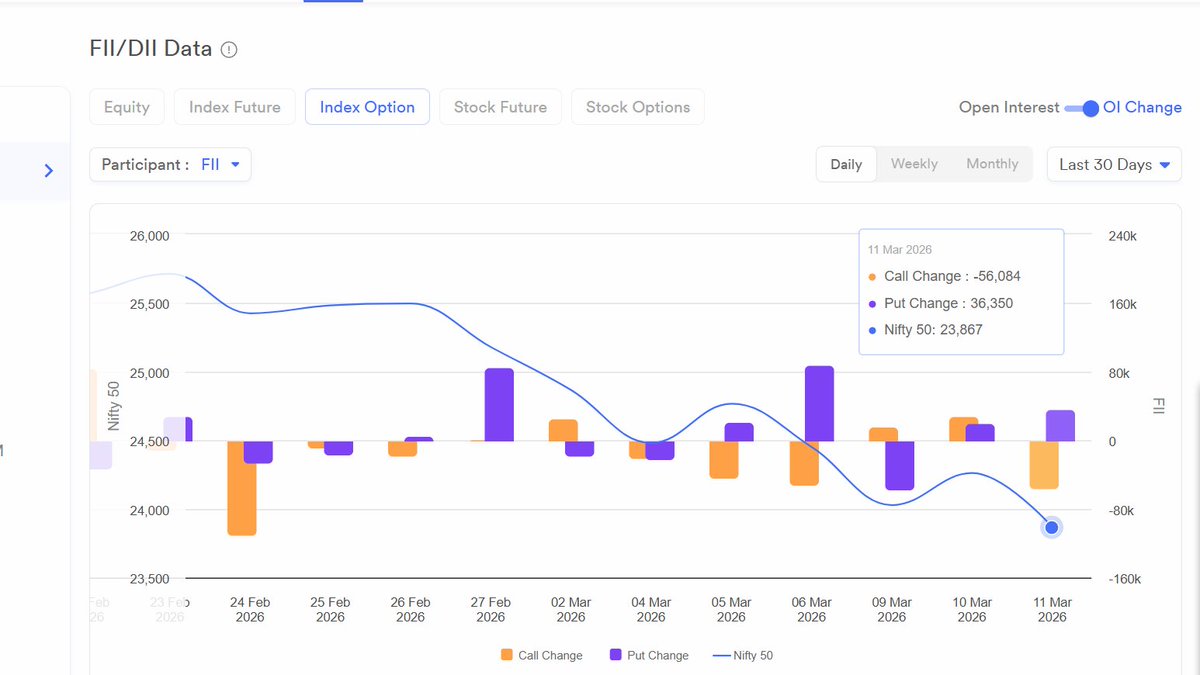
Task: Click the purple put bar for 27 Feb
Action: point(499,405)
